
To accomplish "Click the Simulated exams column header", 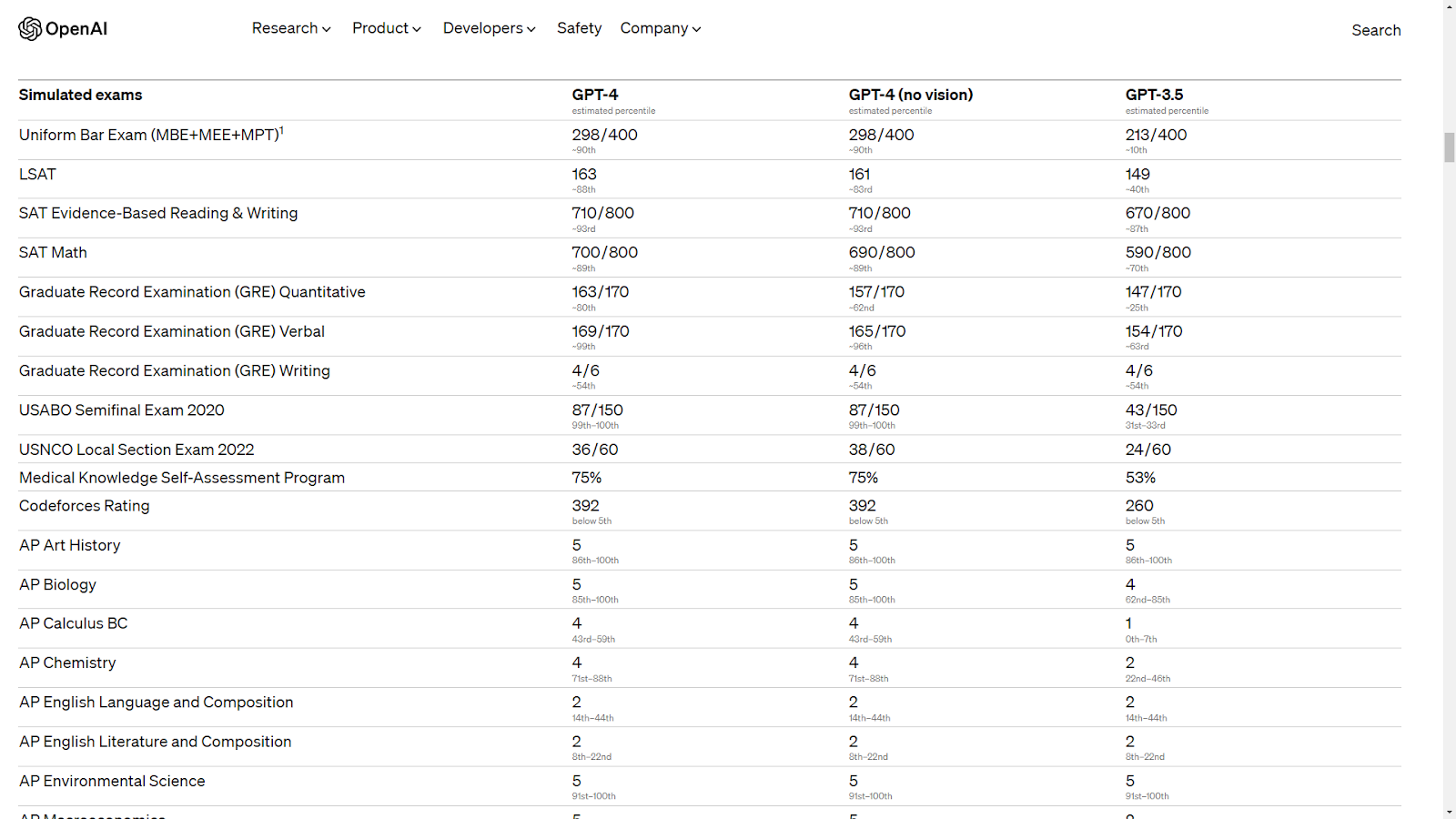I will [81, 95].
